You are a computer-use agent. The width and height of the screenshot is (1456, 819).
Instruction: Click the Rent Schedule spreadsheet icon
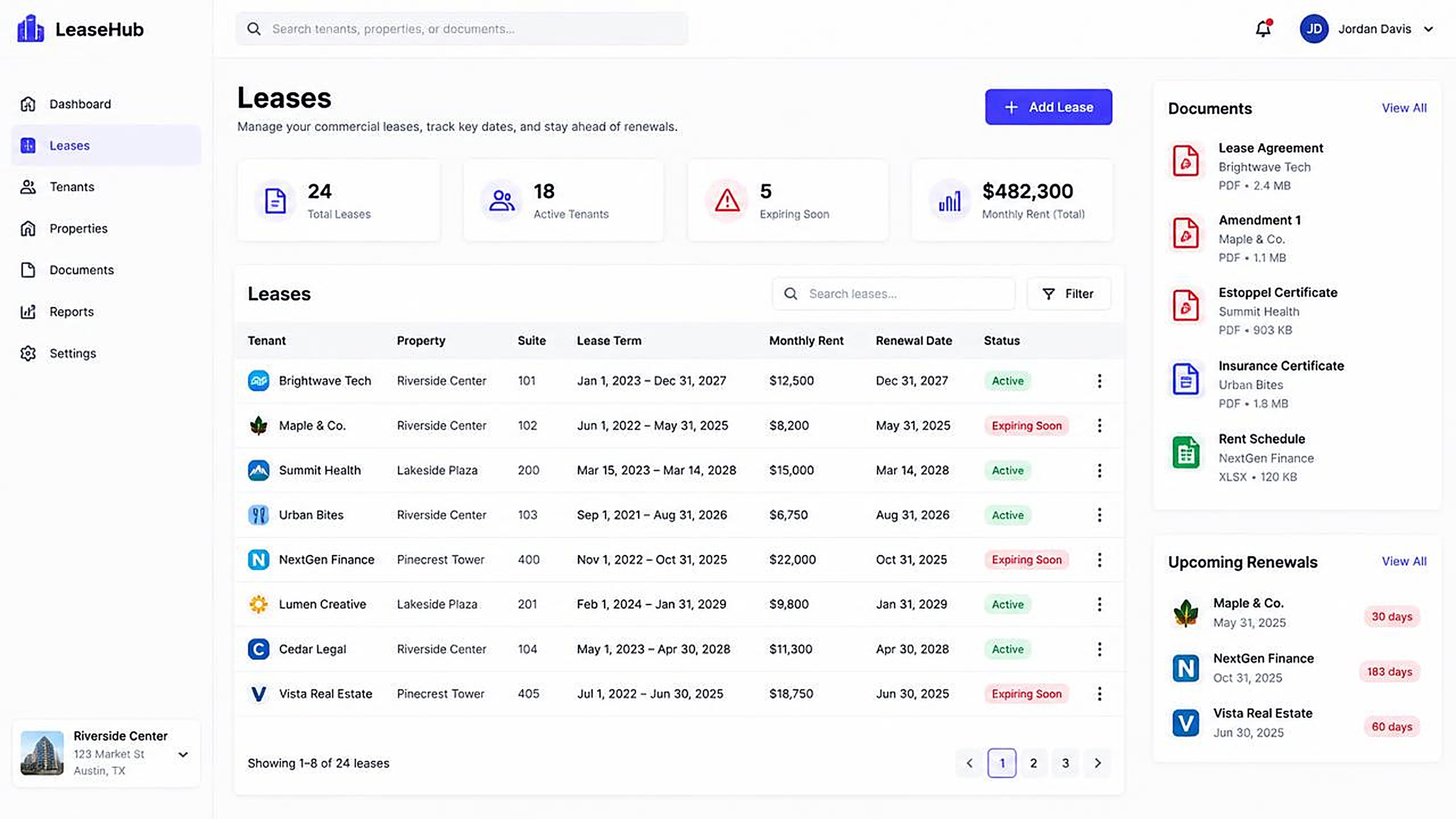(x=1186, y=452)
